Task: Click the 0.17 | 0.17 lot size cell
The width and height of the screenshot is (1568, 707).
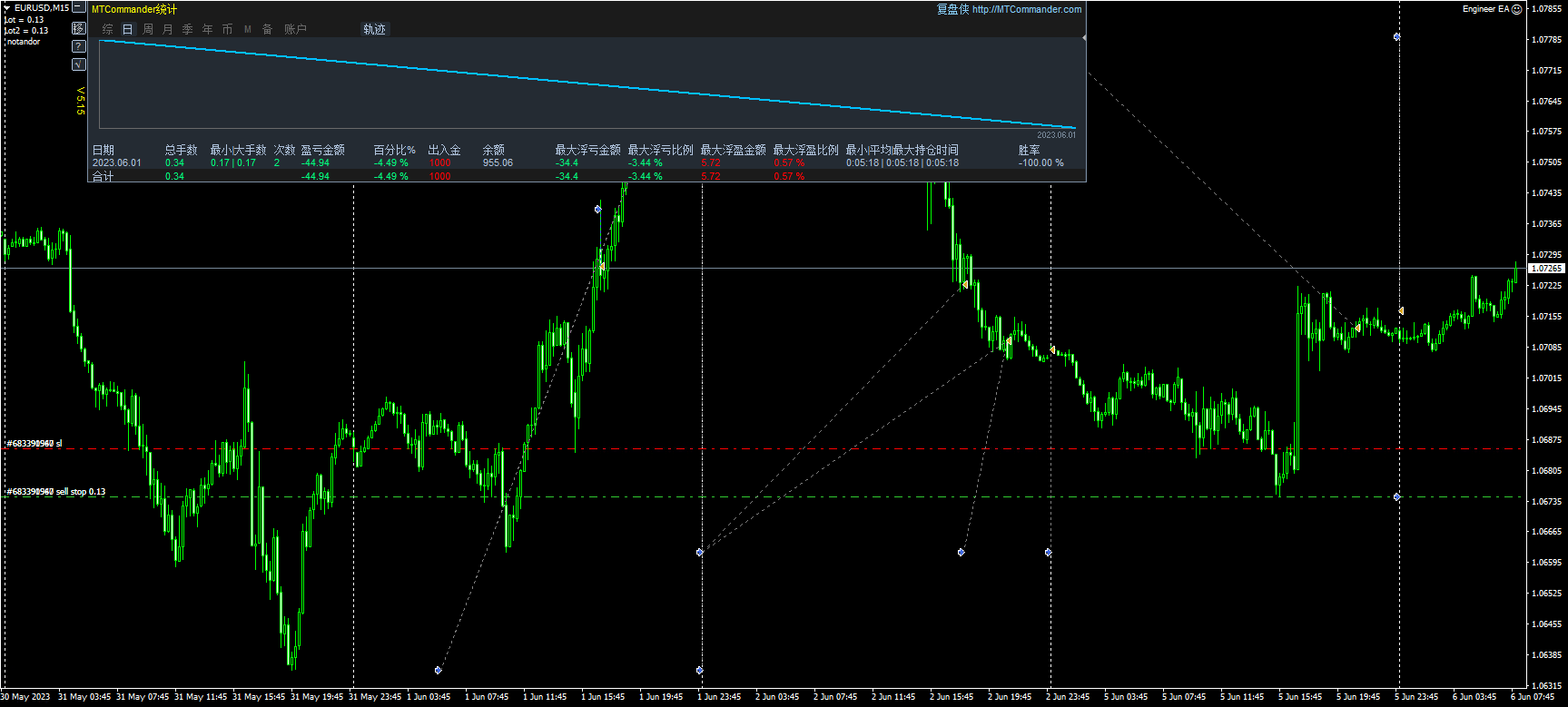Action: tap(233, 163)
